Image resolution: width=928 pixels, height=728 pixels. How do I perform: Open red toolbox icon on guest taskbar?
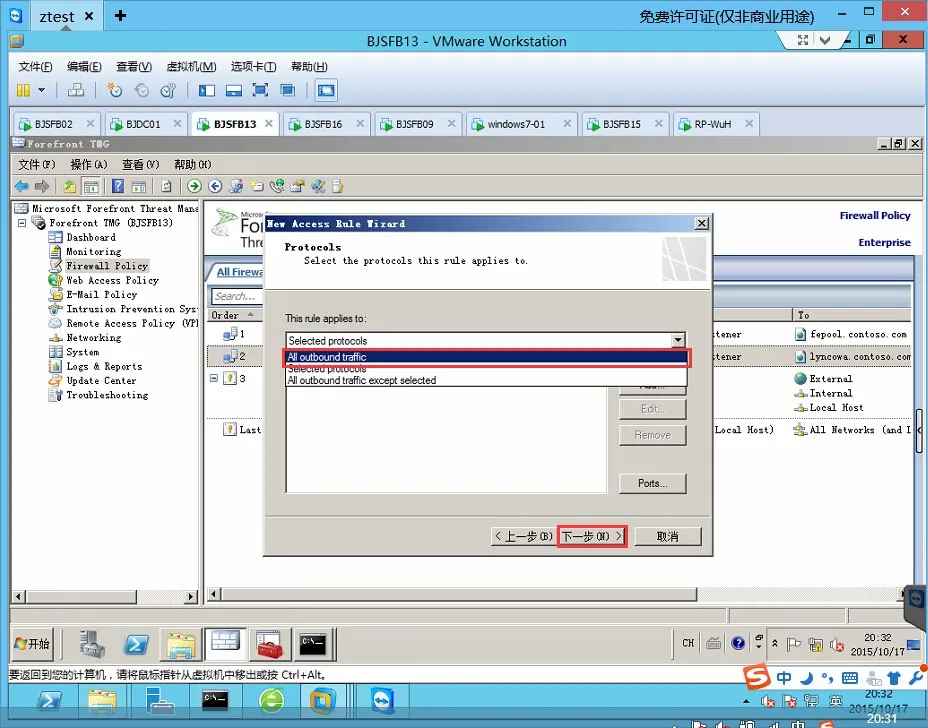click(x=269, y=644)
